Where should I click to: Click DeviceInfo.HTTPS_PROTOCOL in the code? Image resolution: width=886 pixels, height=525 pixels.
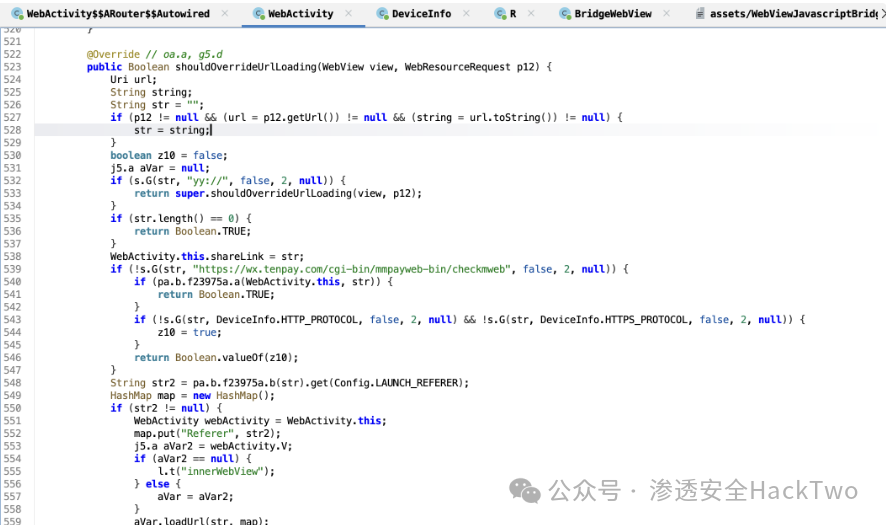[614, 319]
